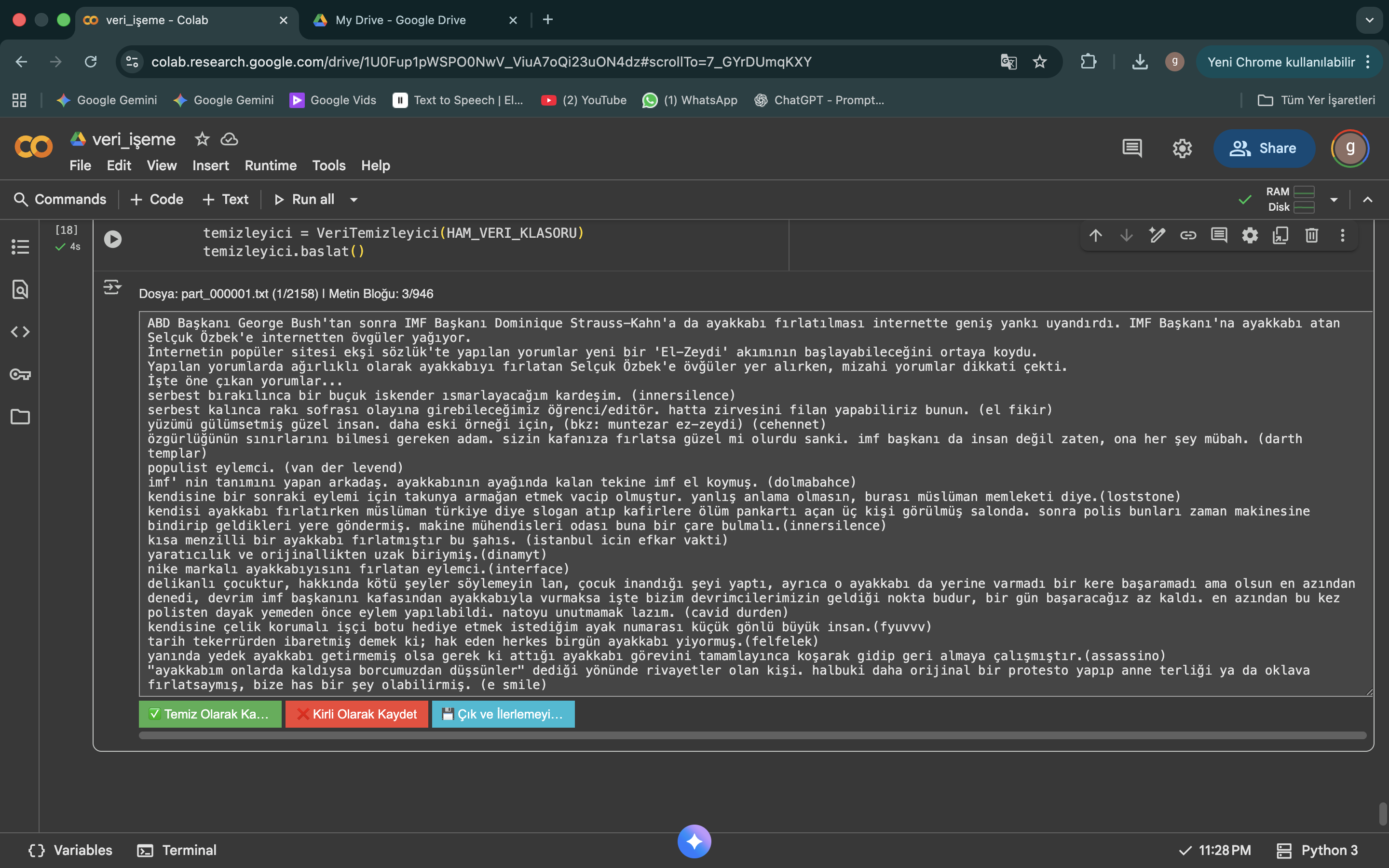Viewport: 1389px width, 868px height.
Task: Click the Gemini sparkle floating button
Action: tap(694, 841)
